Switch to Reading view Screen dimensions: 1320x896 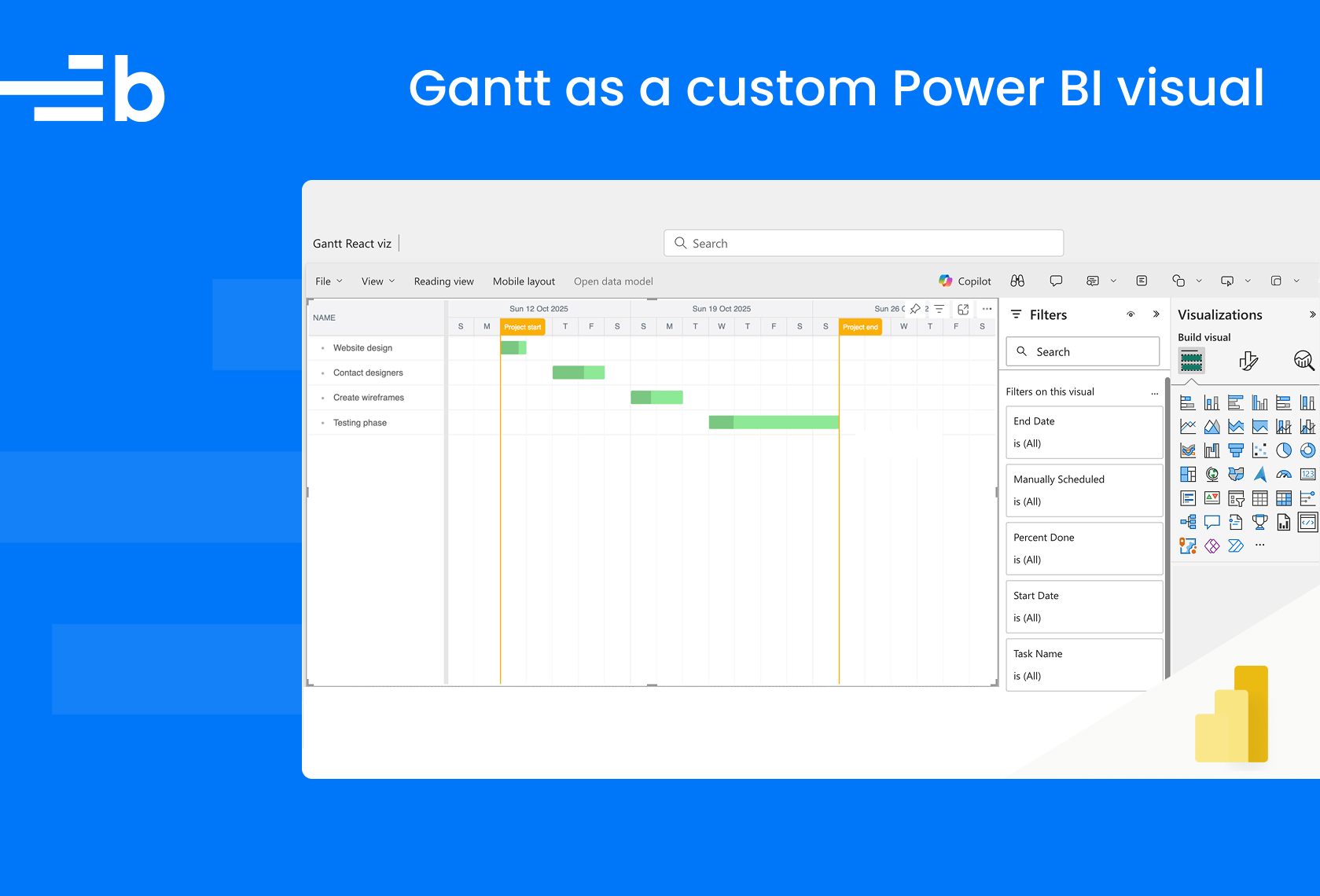443,281
